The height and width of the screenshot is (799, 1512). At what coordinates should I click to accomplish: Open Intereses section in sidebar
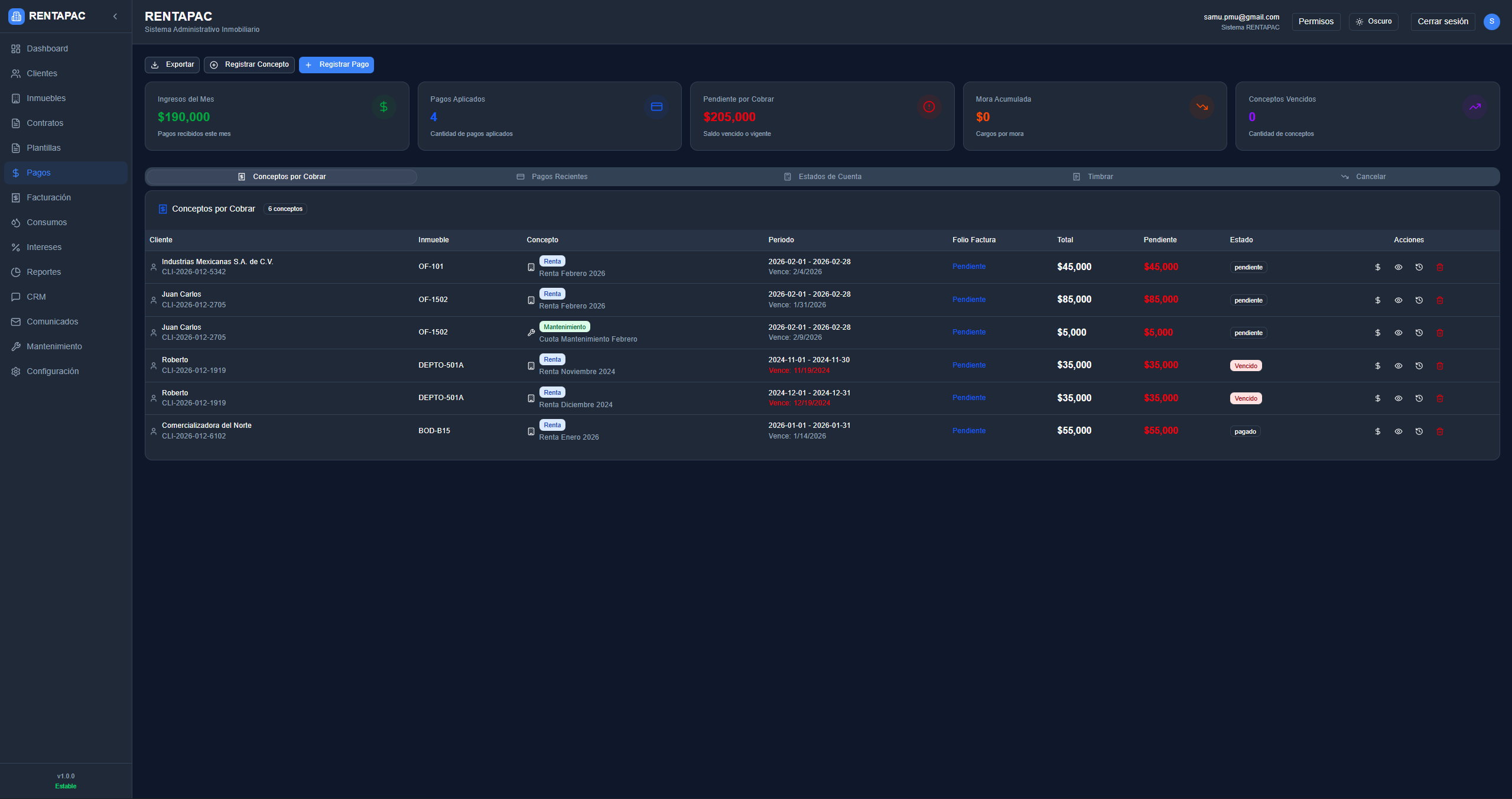(x=44, y=247)
